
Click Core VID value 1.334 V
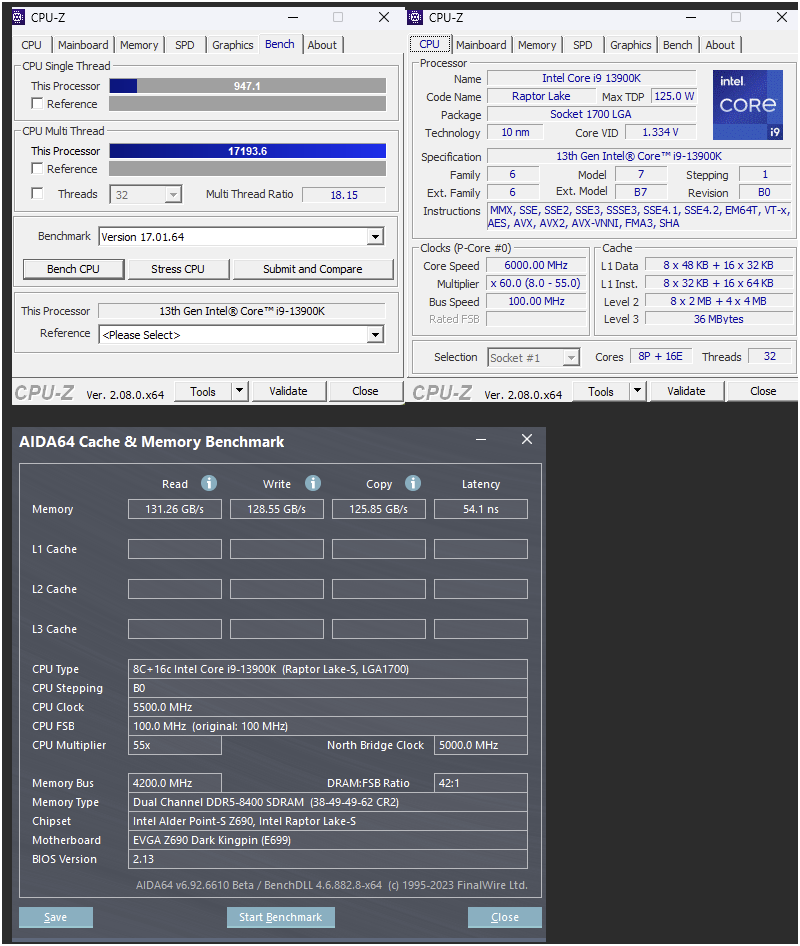point(660,132)
